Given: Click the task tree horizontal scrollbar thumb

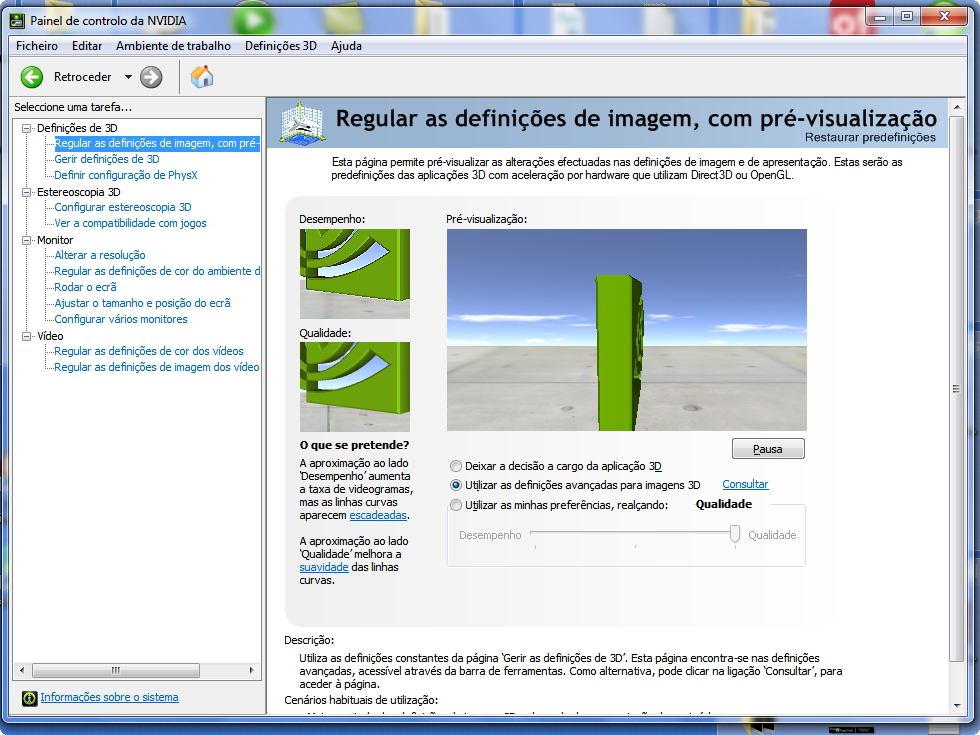Looking at the screenshot, I should 116,671.
